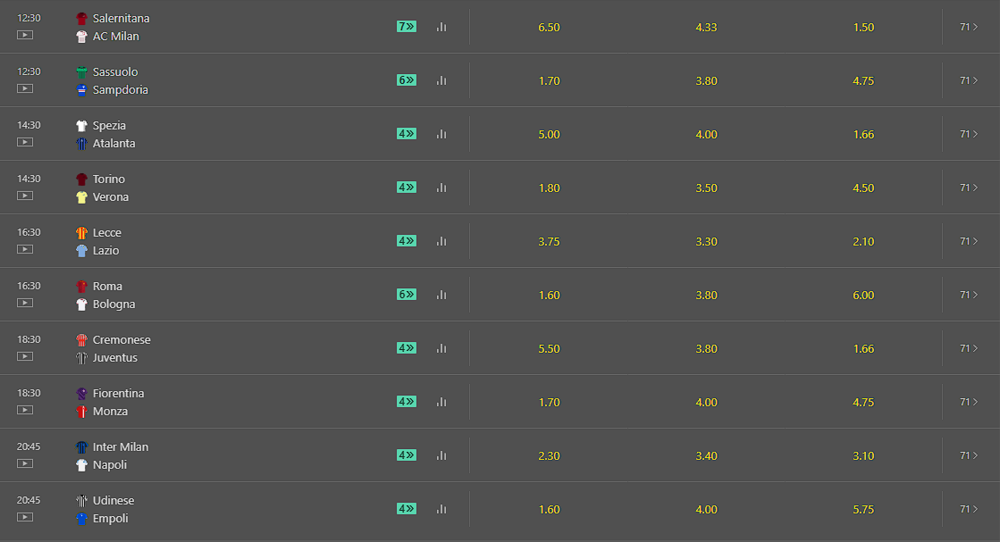Select AC Milan win odds 1.50
Image resolution: width=1000 pixels, height=542 pixels.
(x=863, y=27)
